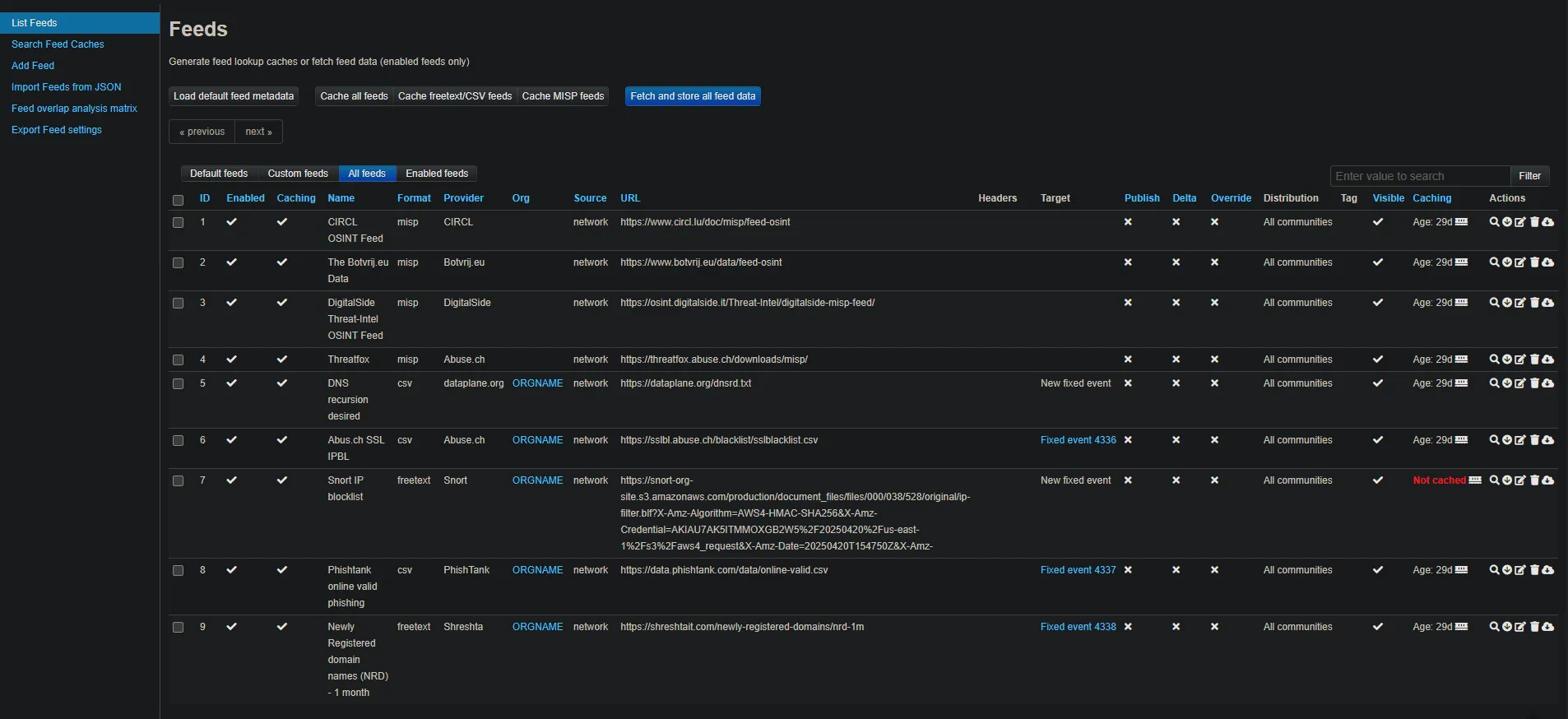The width and height of the screenshot is (1568, 719).
Task: Click cache memory icon for Snort IP blocklist
Action: pos(1475,480)
